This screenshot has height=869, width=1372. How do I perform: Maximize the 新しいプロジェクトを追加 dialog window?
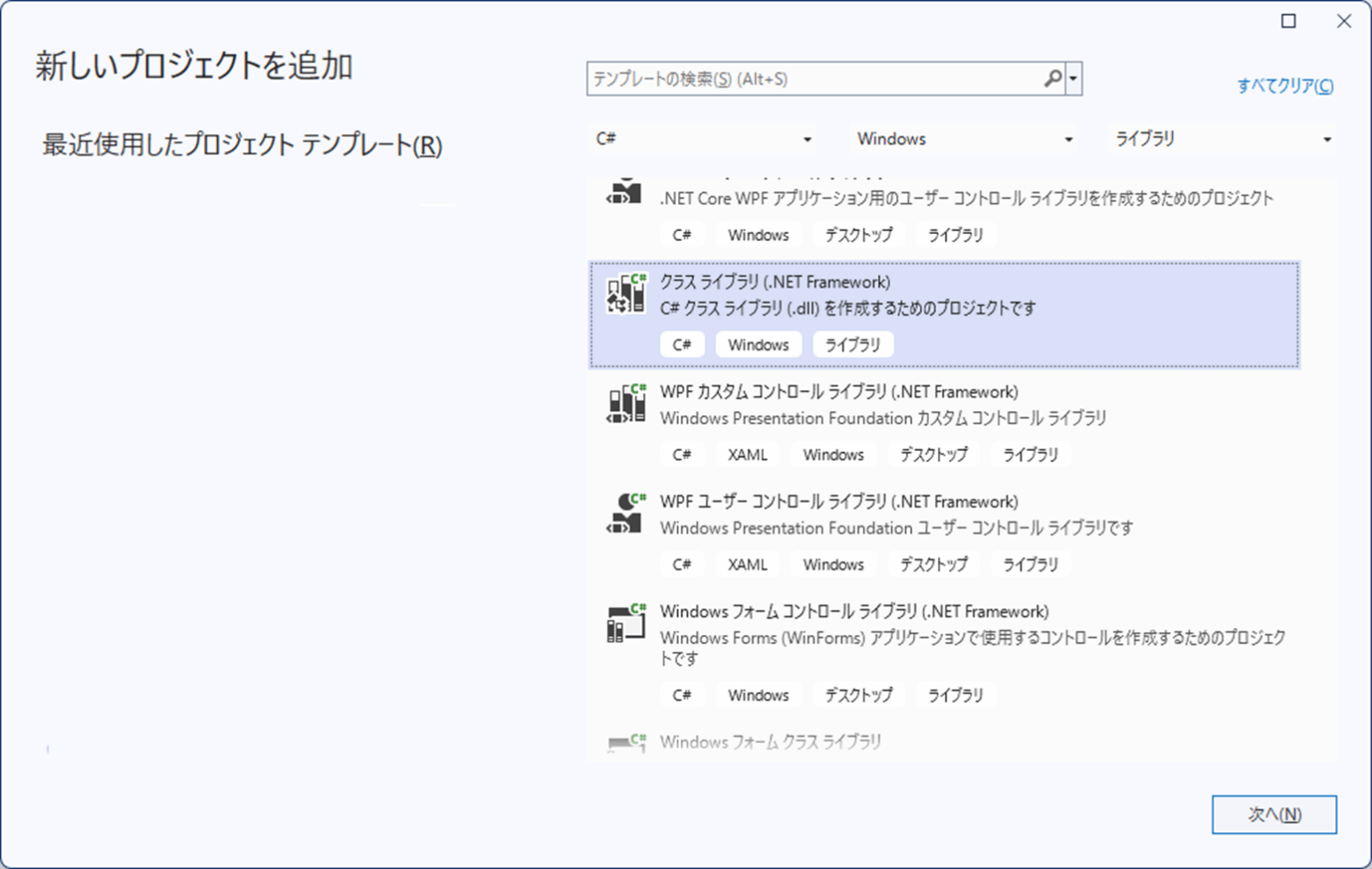coord(1289,21)
